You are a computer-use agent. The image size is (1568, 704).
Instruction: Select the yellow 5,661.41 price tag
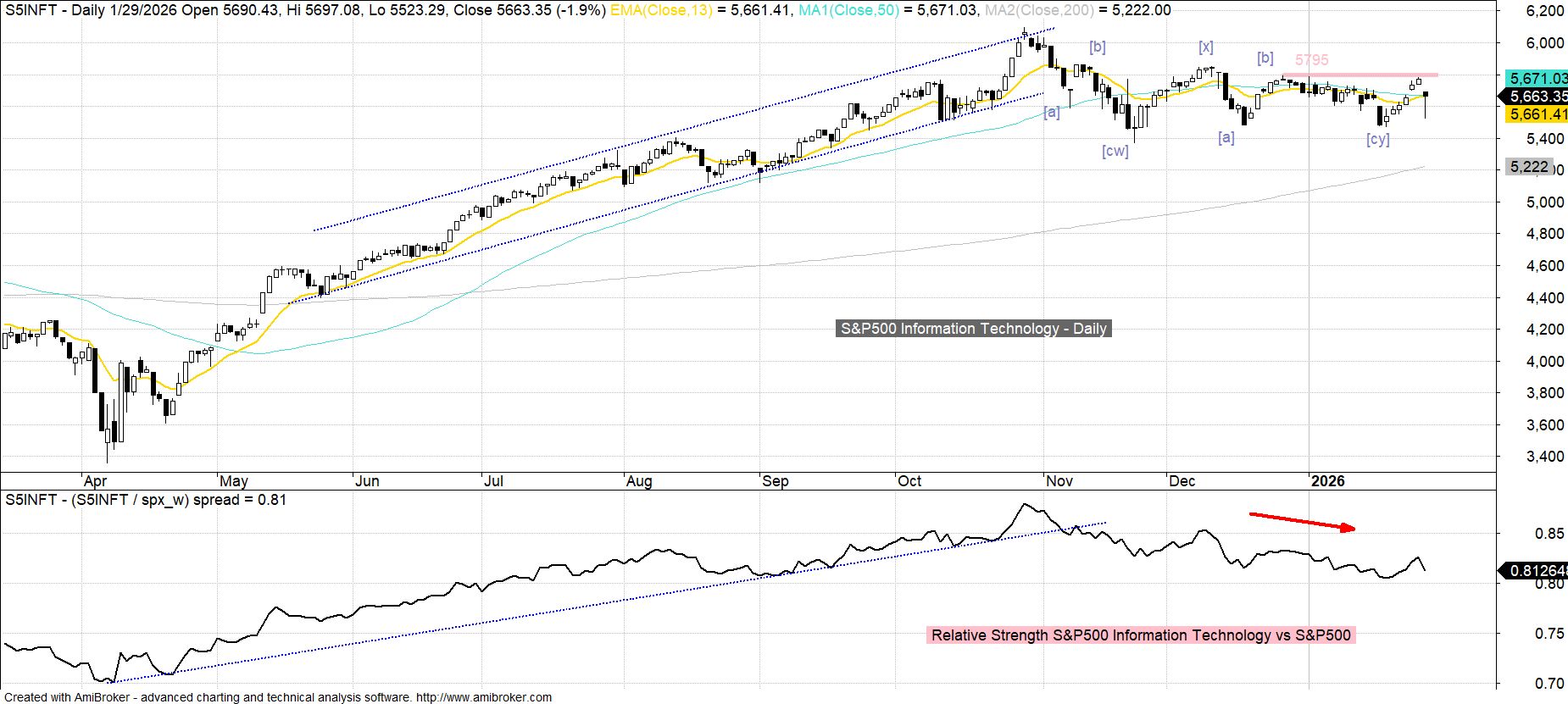[x=1534, y=114]
